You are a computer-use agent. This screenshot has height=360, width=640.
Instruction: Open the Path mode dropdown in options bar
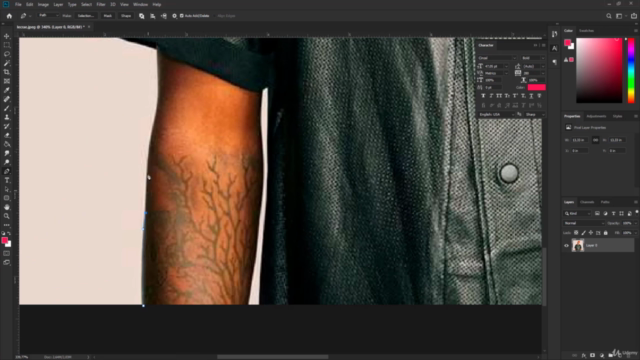[x=48, y=16]
